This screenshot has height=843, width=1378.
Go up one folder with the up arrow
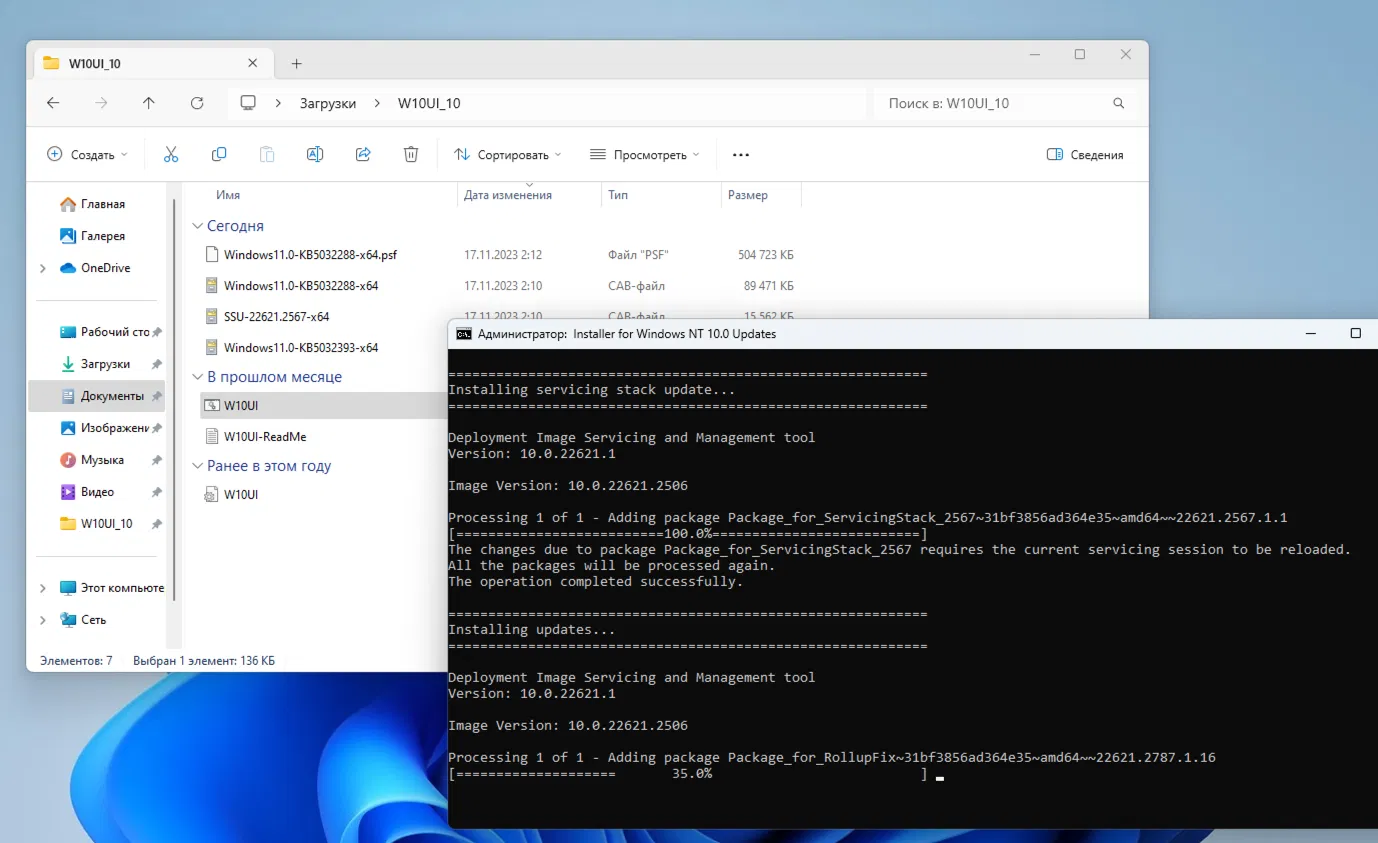(149, 103)
